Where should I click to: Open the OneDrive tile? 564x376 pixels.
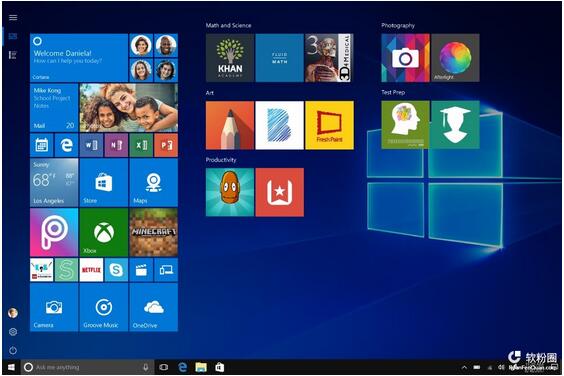[x=154, y=307]
